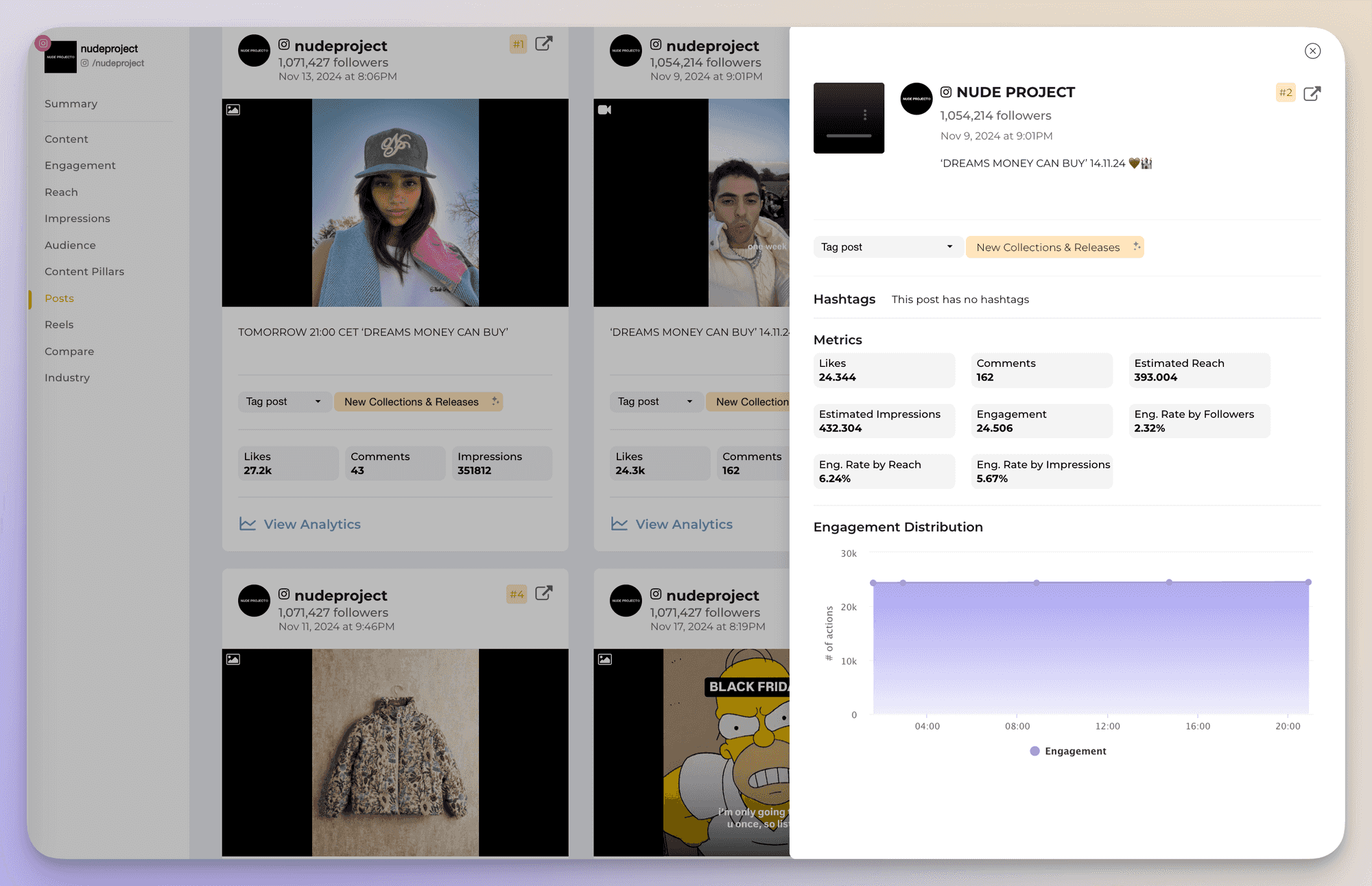Go to Content Pillars in sidebar
Screen dimensions: 1372x886
(84, 272)
